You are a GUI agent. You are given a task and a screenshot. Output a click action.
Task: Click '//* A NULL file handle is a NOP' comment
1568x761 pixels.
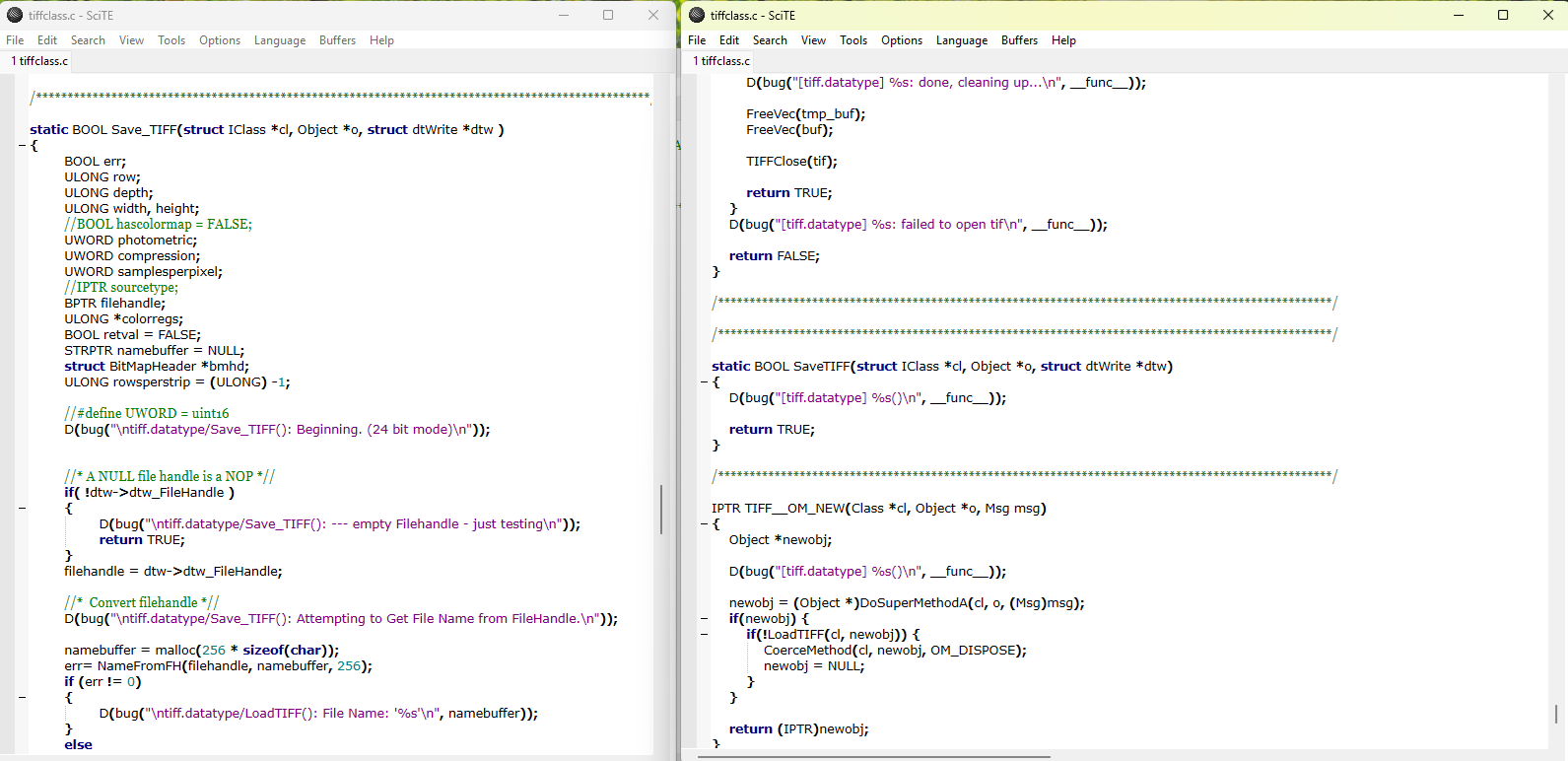(x=170, y=476)
